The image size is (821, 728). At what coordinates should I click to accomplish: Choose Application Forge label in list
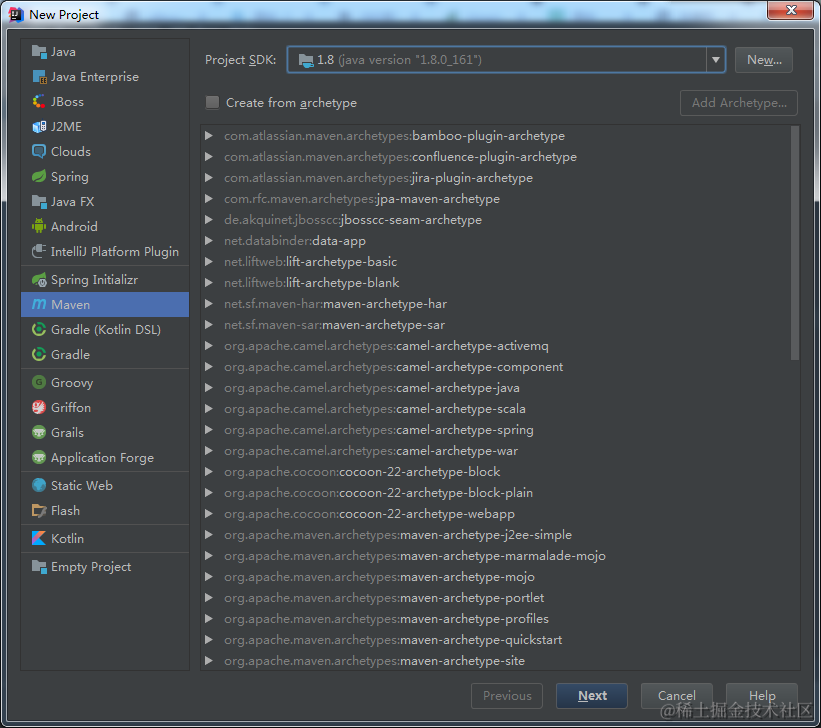click(x=102, y=458)
